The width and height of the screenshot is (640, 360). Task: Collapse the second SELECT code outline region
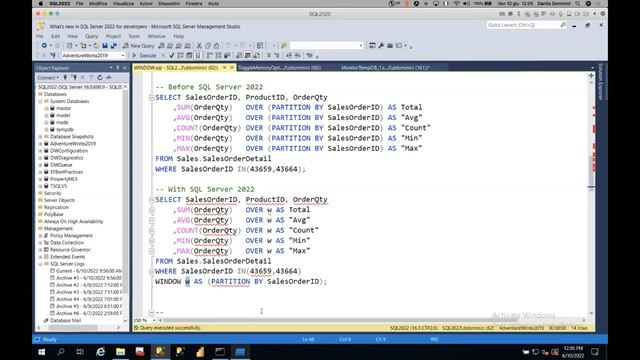click(151, 200)
